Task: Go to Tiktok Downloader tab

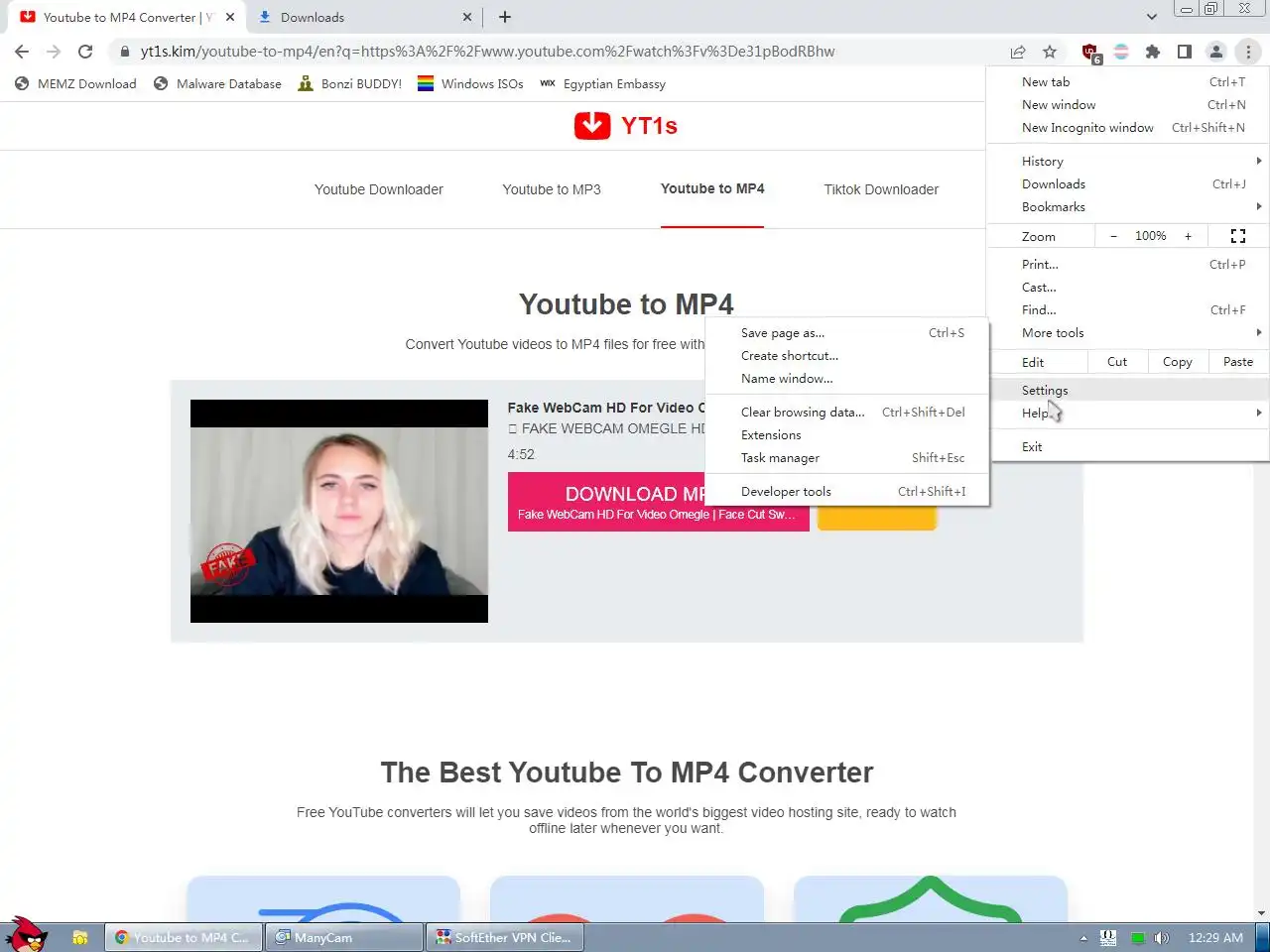Action: 881,189
